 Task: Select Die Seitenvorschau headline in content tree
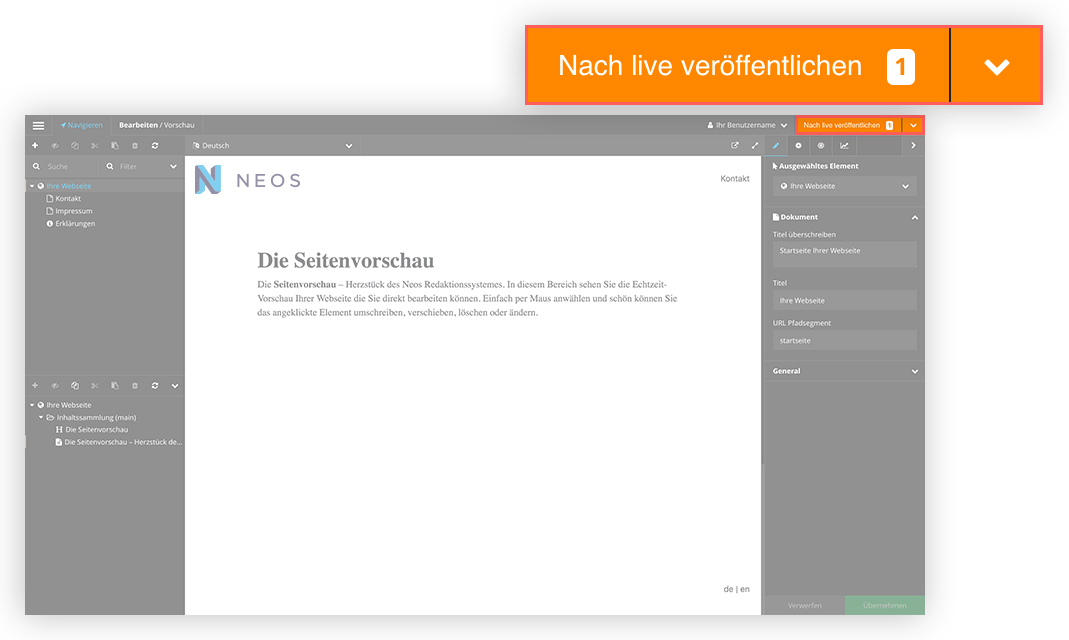(x=96, y=430)
